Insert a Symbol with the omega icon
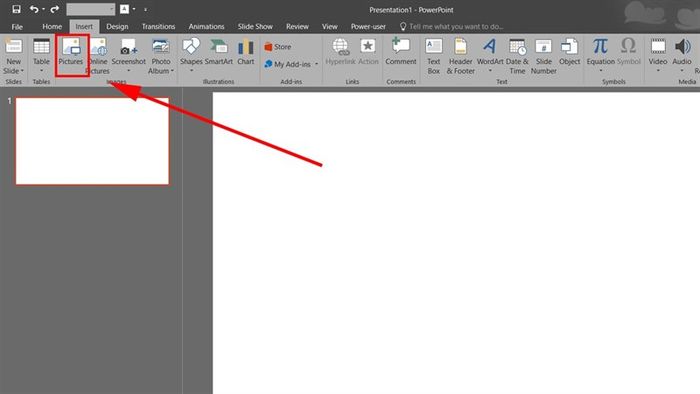Screen dimensions: 700x394 (629, 53)
